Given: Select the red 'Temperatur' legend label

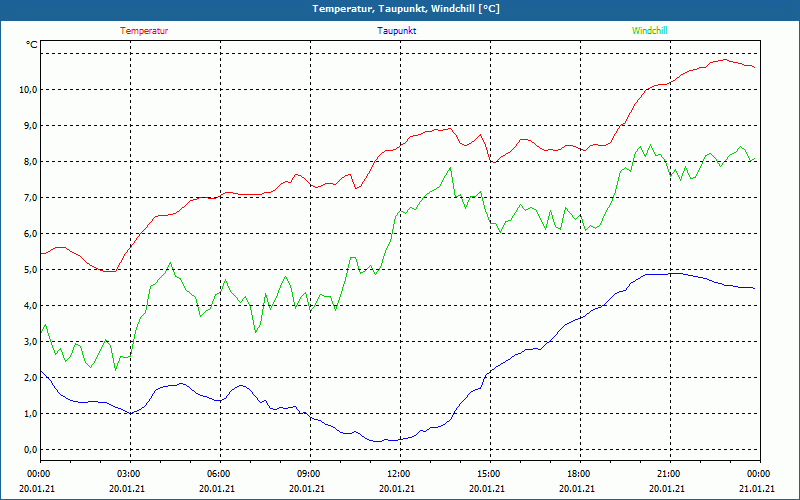Looking at the screenshot, I should click(x=144, y=31).
